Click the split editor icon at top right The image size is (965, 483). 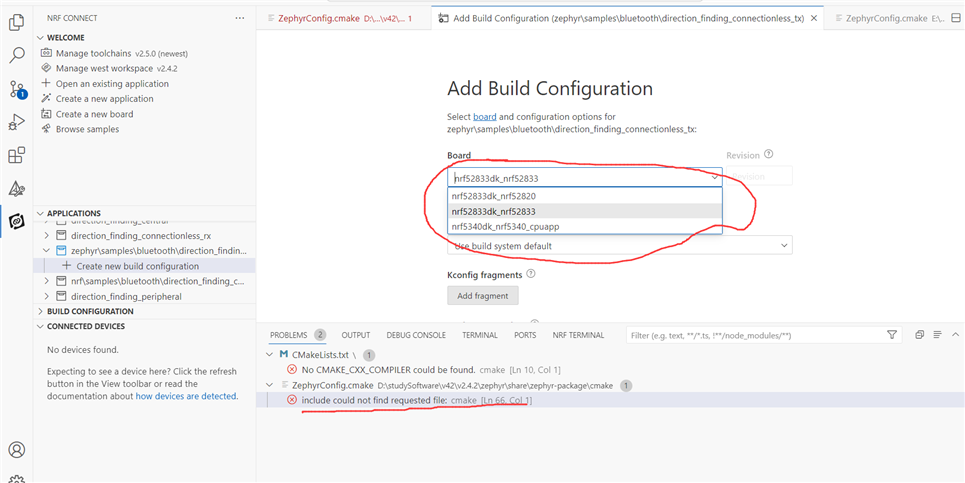point(955,18)
